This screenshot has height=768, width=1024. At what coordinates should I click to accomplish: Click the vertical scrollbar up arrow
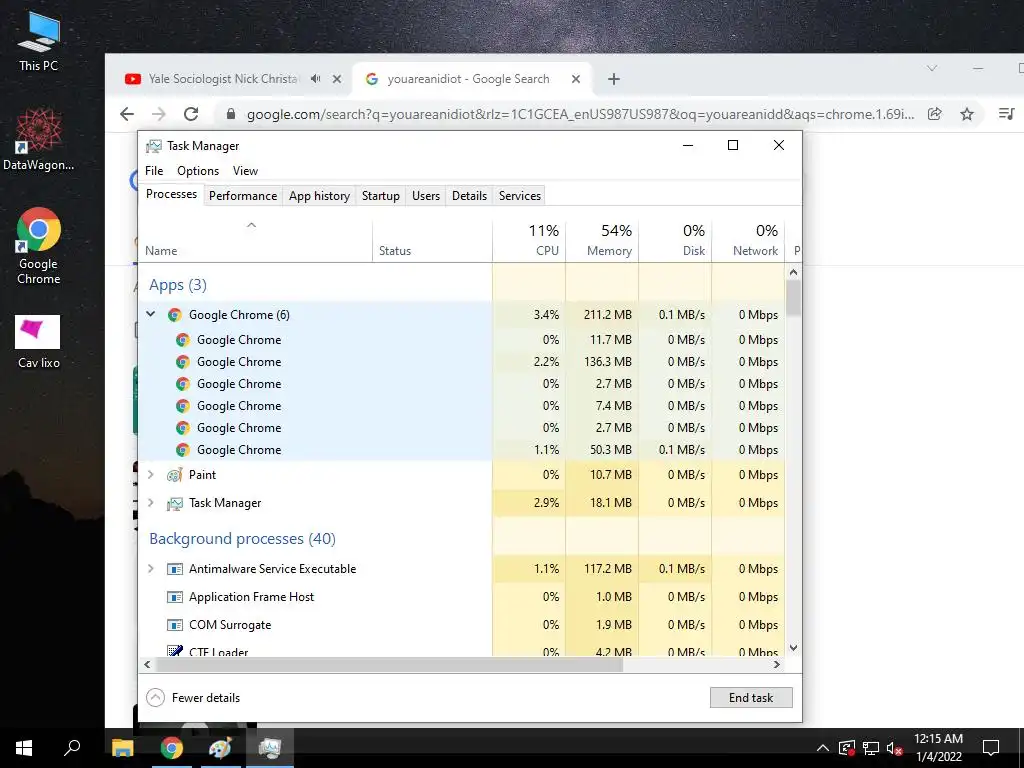tap(793, 272)
